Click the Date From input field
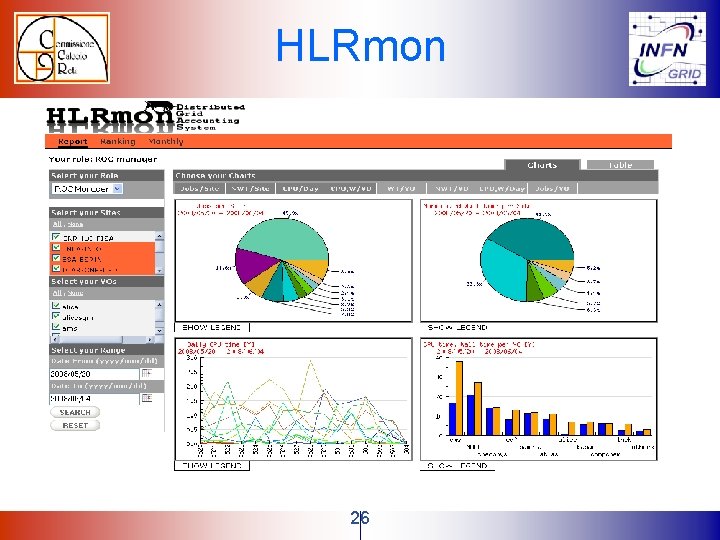Screen dimensions: 720x540 94,374
